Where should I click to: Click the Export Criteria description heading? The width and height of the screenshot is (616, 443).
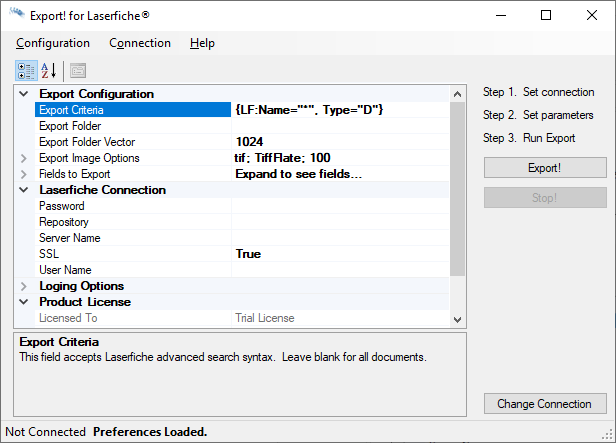coord(59,342)
